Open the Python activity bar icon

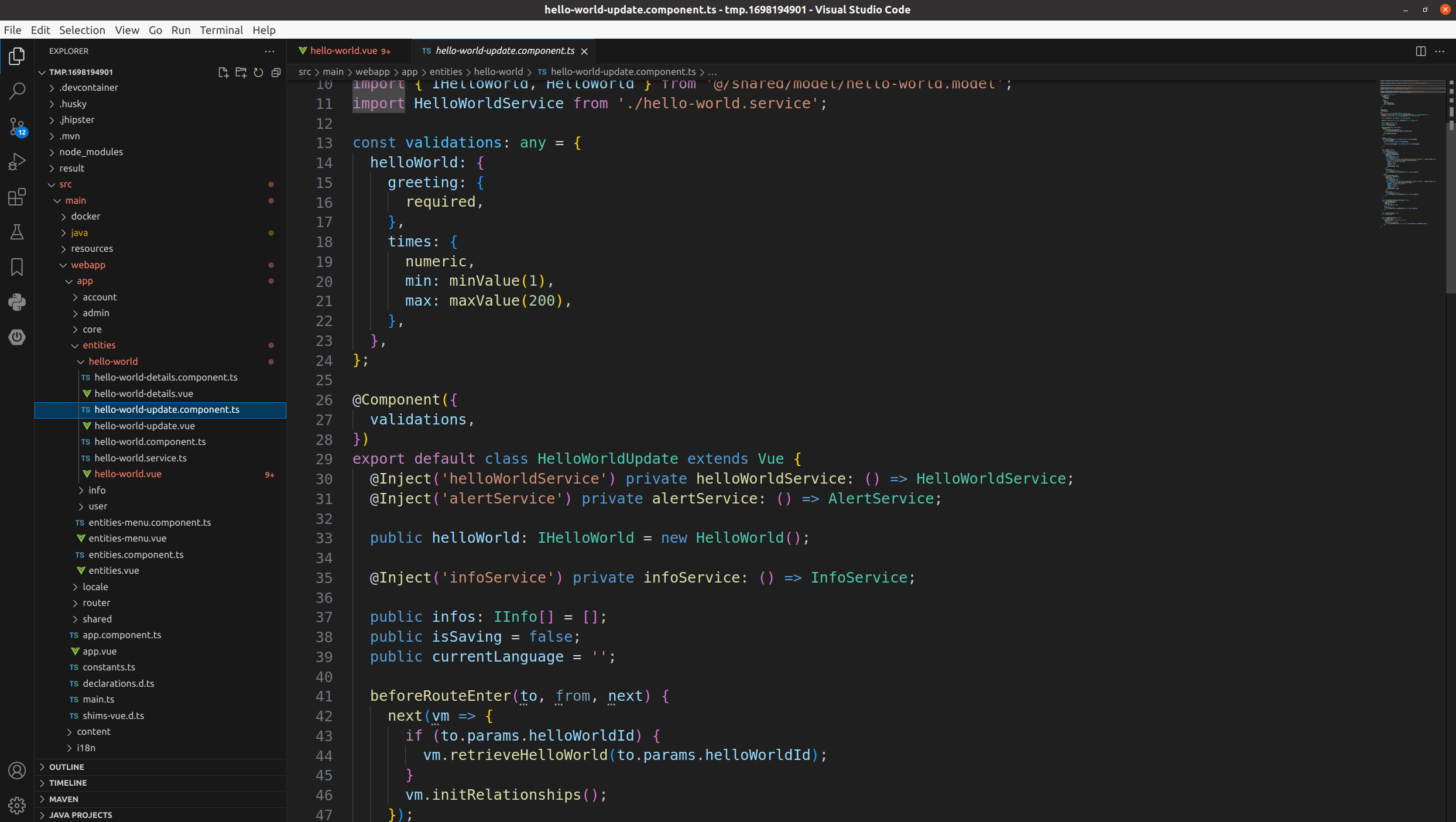pyautogui.click(x=17, y=302)
